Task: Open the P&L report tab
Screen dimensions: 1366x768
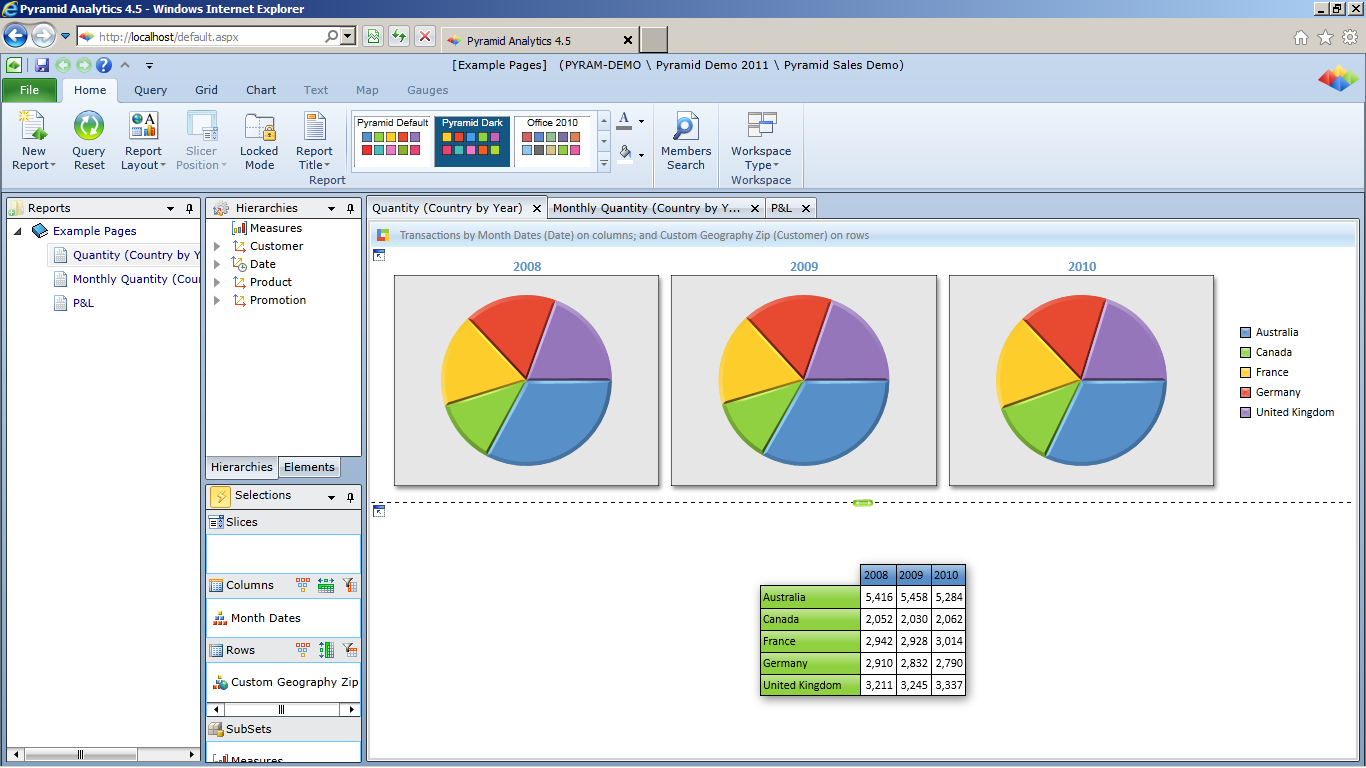Action: [x=781, y=208]
